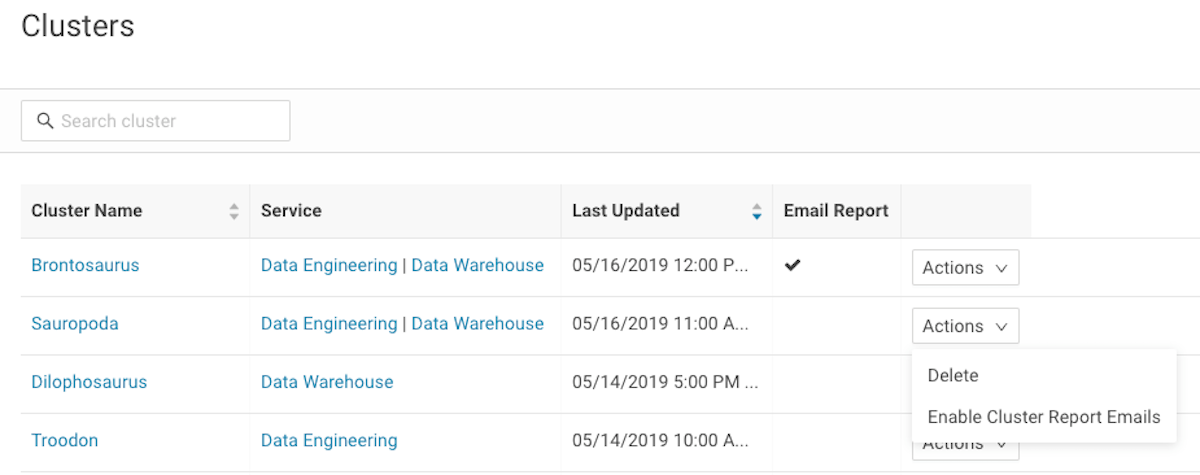
Task: Click the Email Report column header
Action: click(x=836, y=211)
